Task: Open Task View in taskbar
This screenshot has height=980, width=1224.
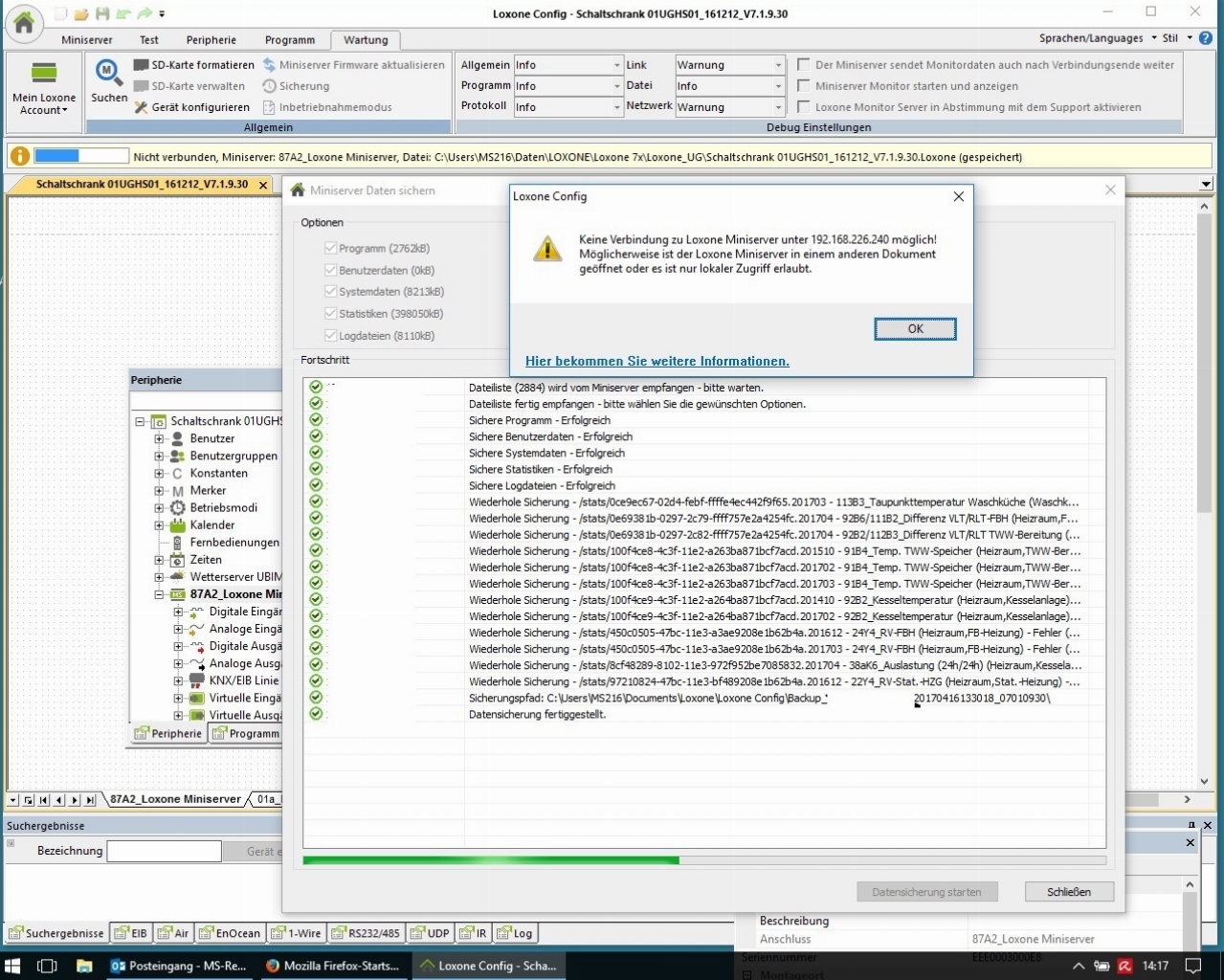Action: [47, 966]
